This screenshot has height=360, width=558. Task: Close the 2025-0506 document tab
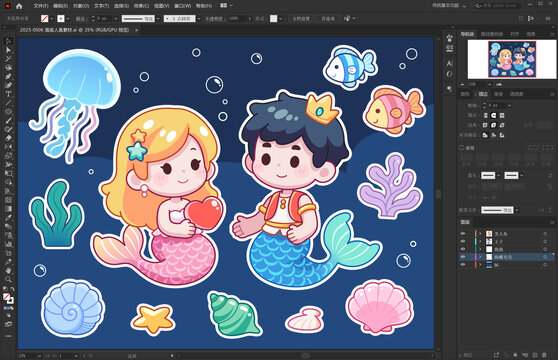[x=136, y=30]
